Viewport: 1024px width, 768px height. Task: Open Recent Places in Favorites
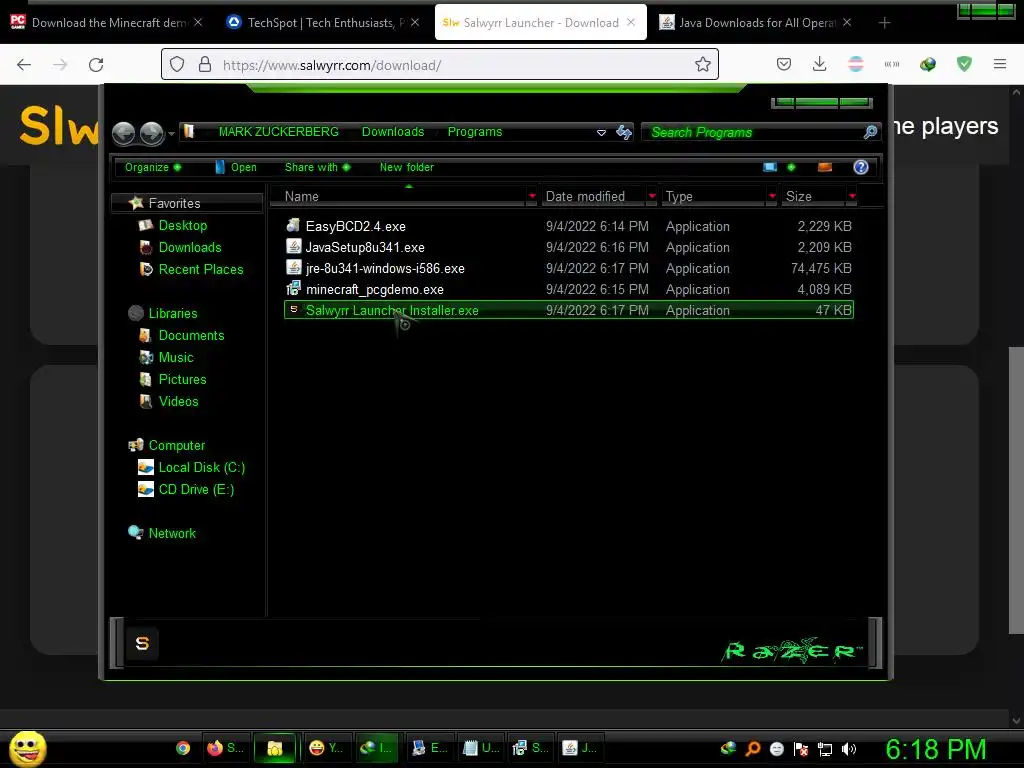200,269
